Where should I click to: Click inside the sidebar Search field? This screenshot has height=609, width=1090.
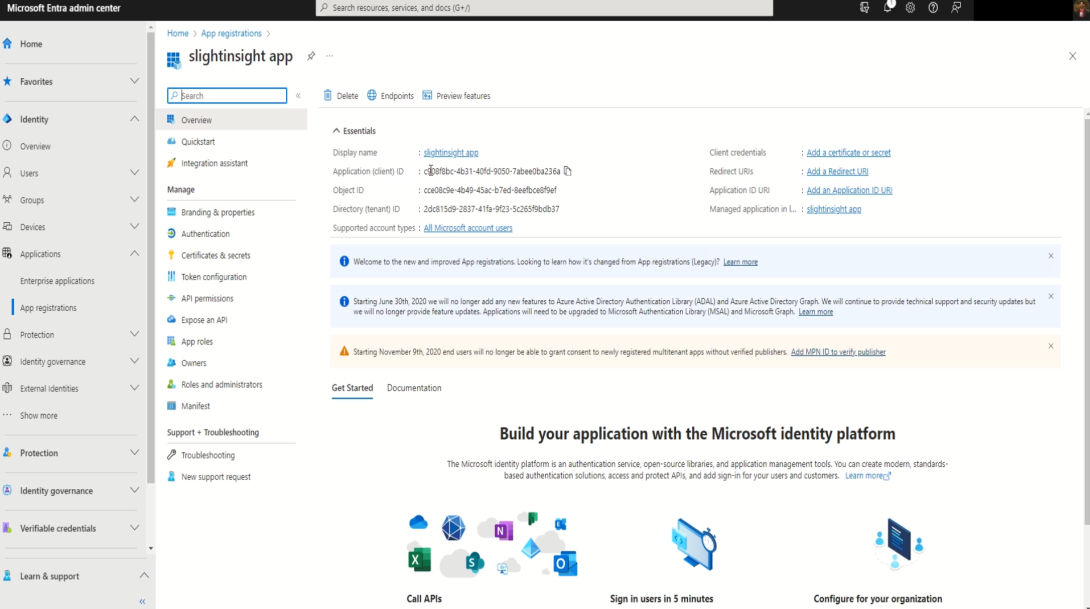227,95
